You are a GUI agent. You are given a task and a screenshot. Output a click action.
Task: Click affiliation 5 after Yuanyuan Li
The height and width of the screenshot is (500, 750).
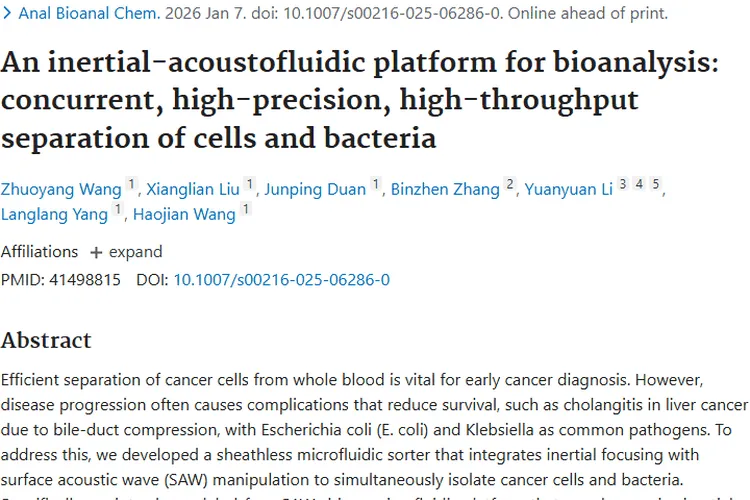(x=655, y=185)
